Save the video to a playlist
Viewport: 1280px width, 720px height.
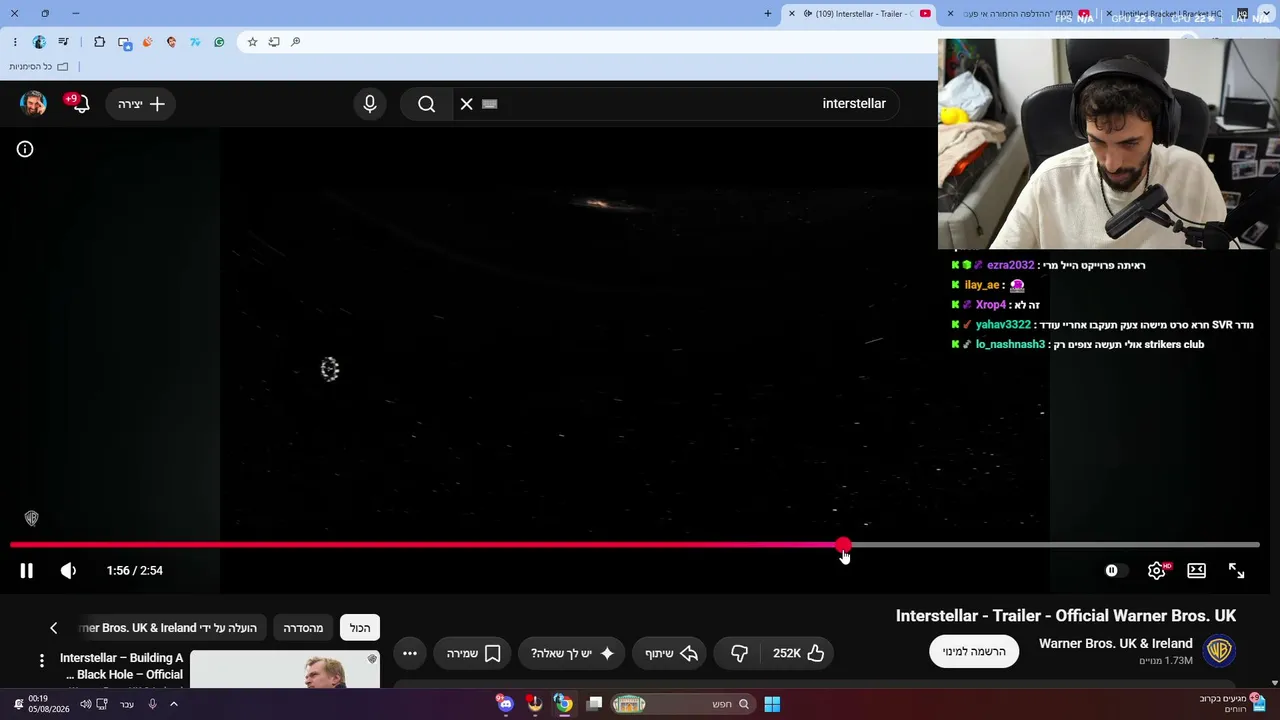click(x=473, y=653)
